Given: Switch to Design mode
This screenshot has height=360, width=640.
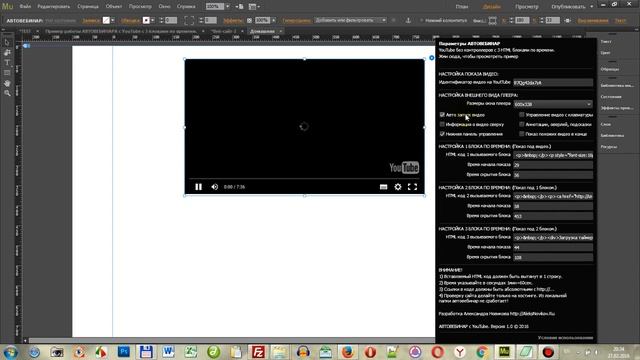Looking at the screenshot, I should [492, 7].
